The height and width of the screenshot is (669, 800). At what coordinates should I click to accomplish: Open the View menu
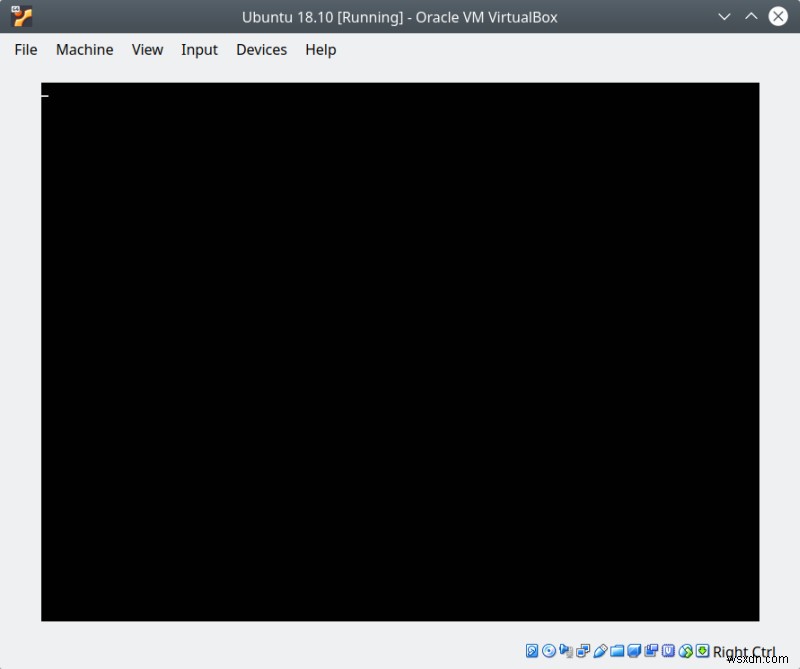[x=147, y=49]
